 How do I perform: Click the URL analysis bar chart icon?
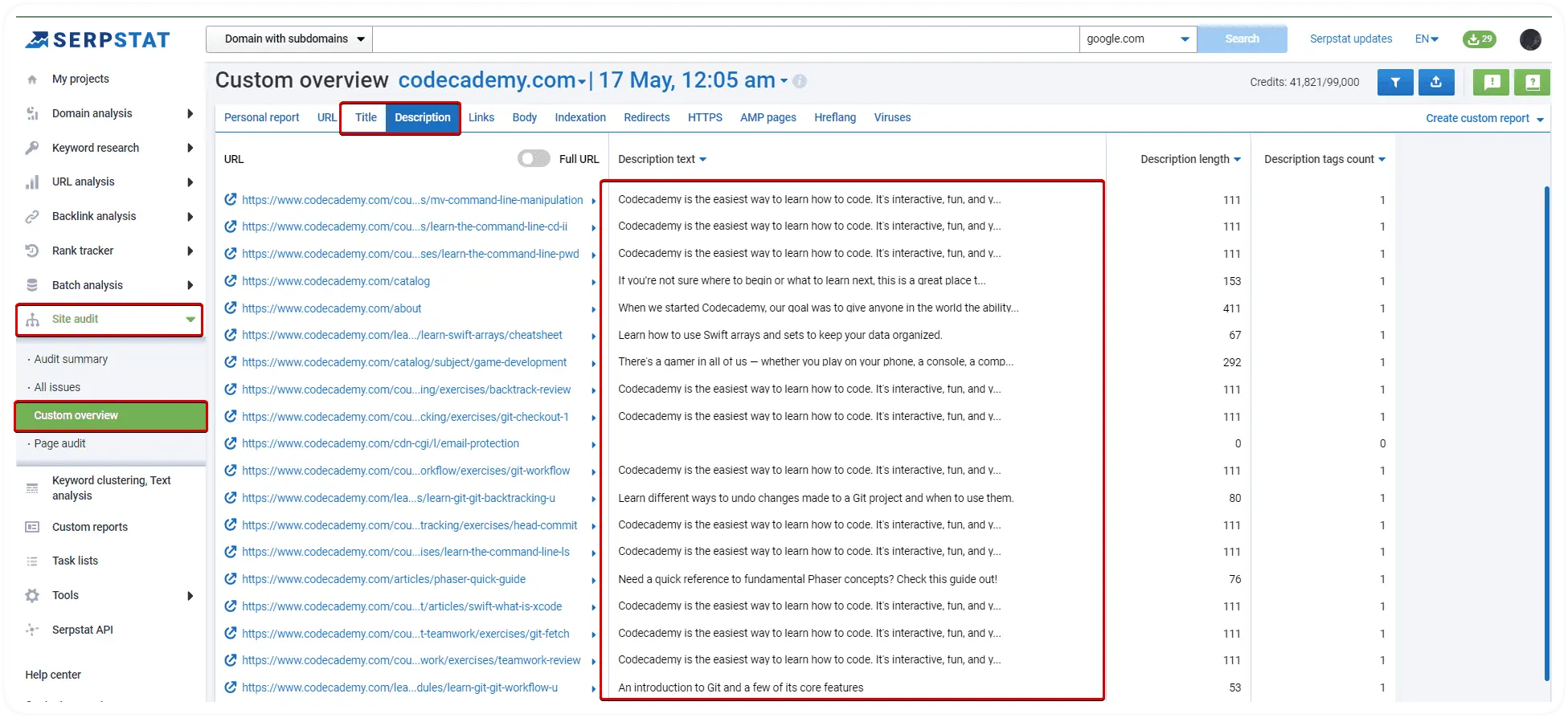tap(32, 182)
